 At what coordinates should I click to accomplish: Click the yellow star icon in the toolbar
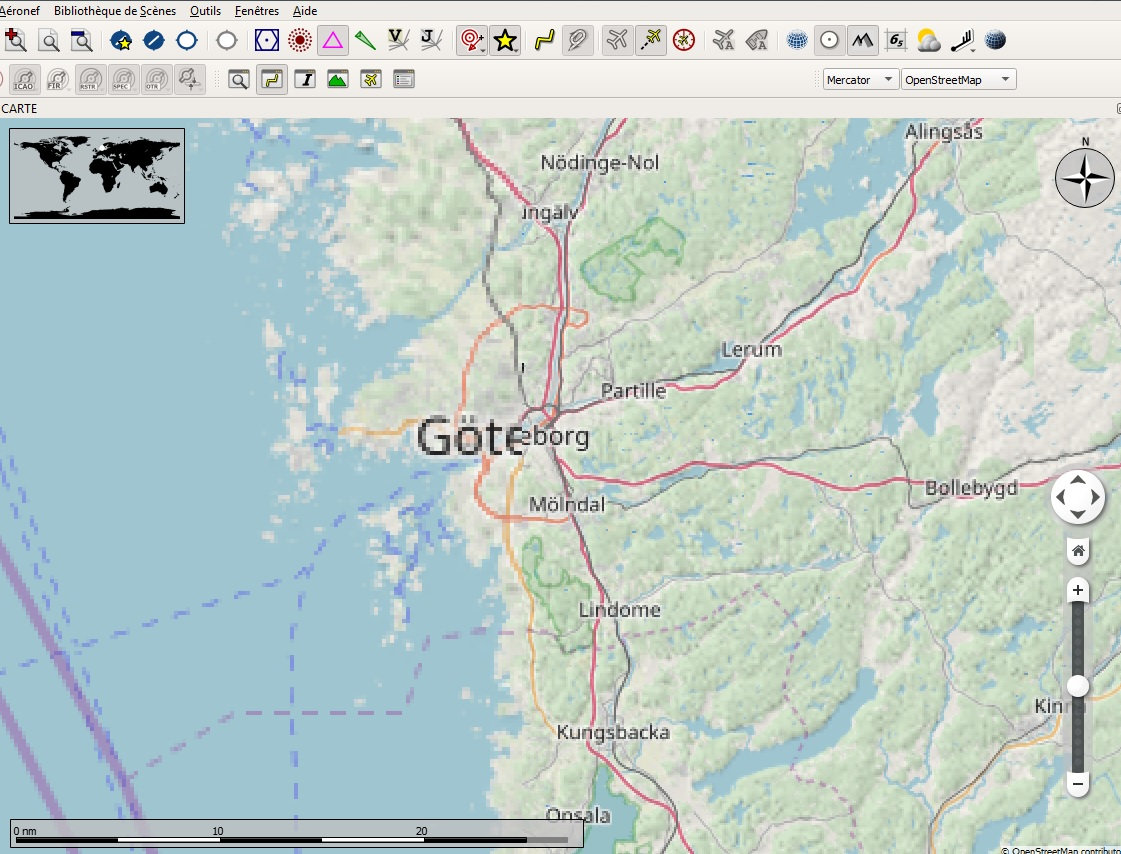[505, 40]
